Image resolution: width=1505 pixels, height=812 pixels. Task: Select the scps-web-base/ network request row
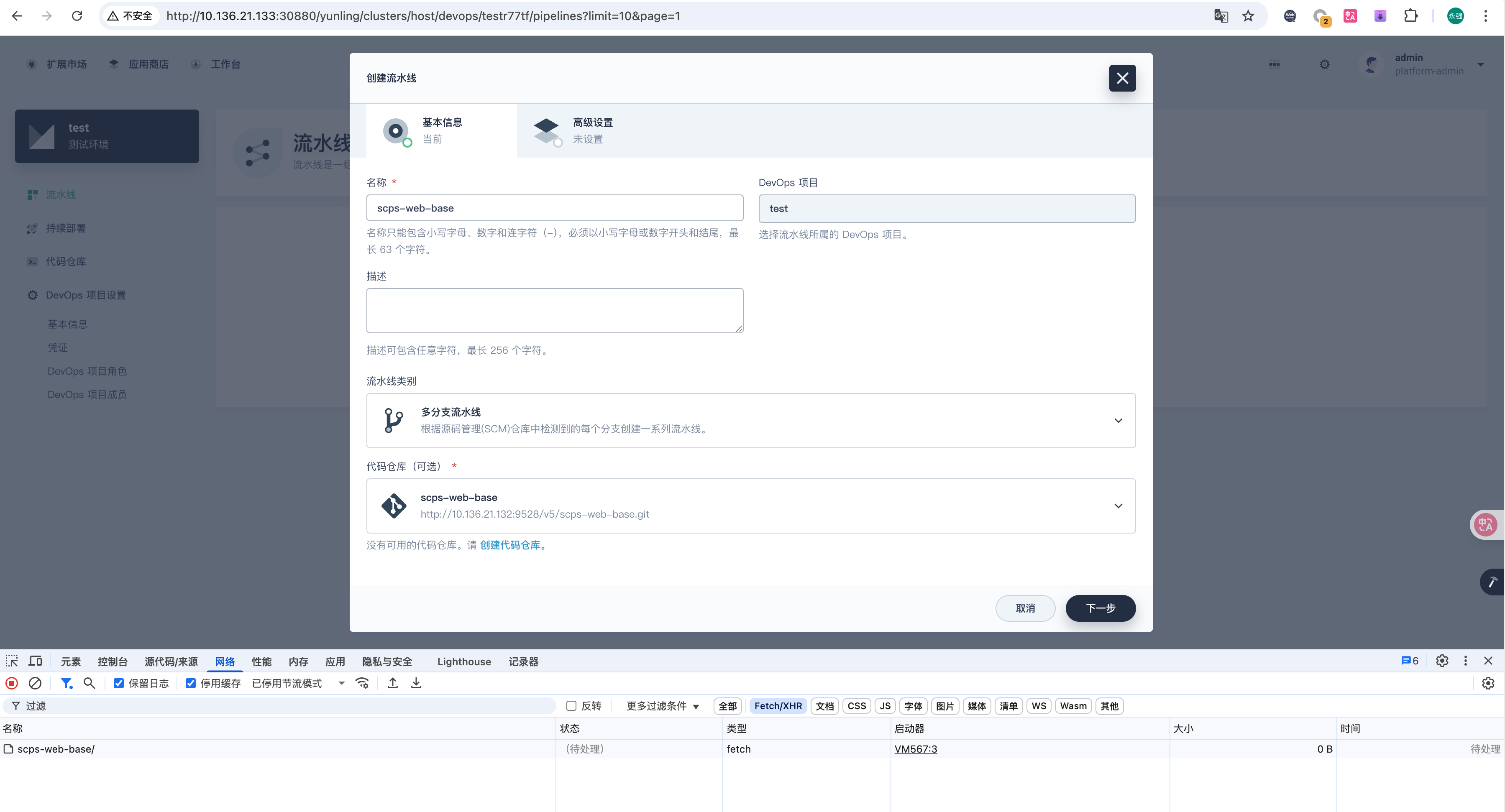[x=752, y=749]
